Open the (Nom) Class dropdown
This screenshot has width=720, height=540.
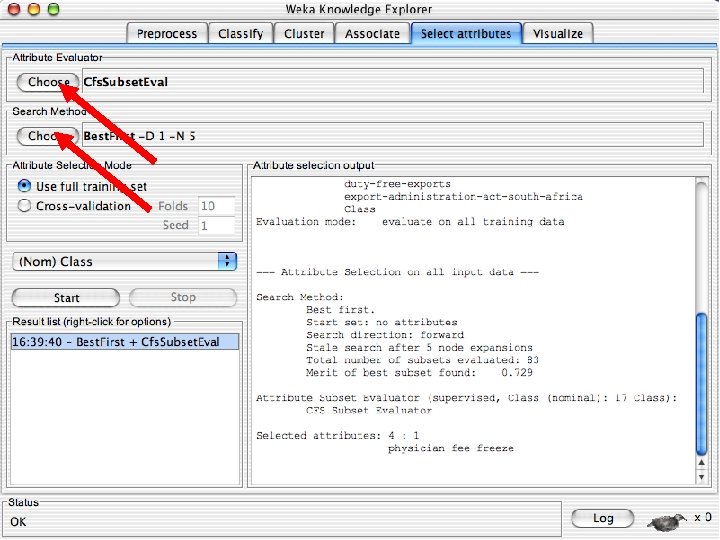(124, 261)
